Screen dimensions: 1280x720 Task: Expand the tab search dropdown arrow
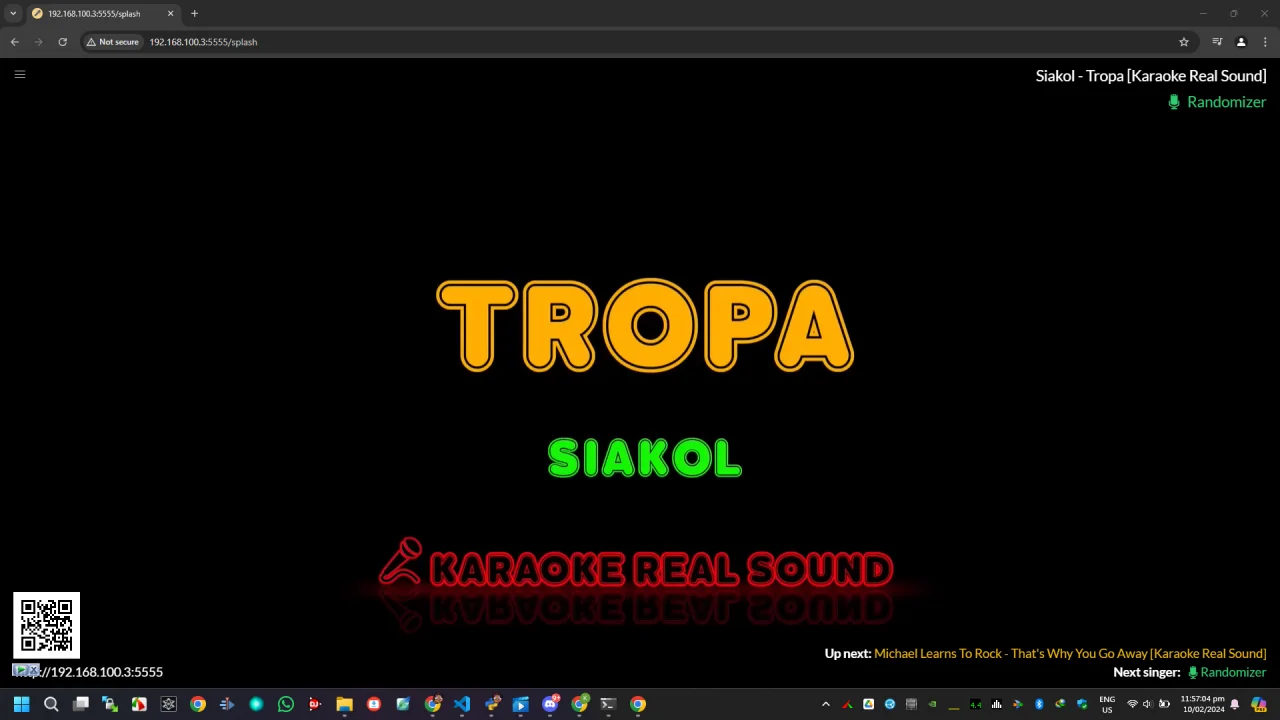(13, 14)
